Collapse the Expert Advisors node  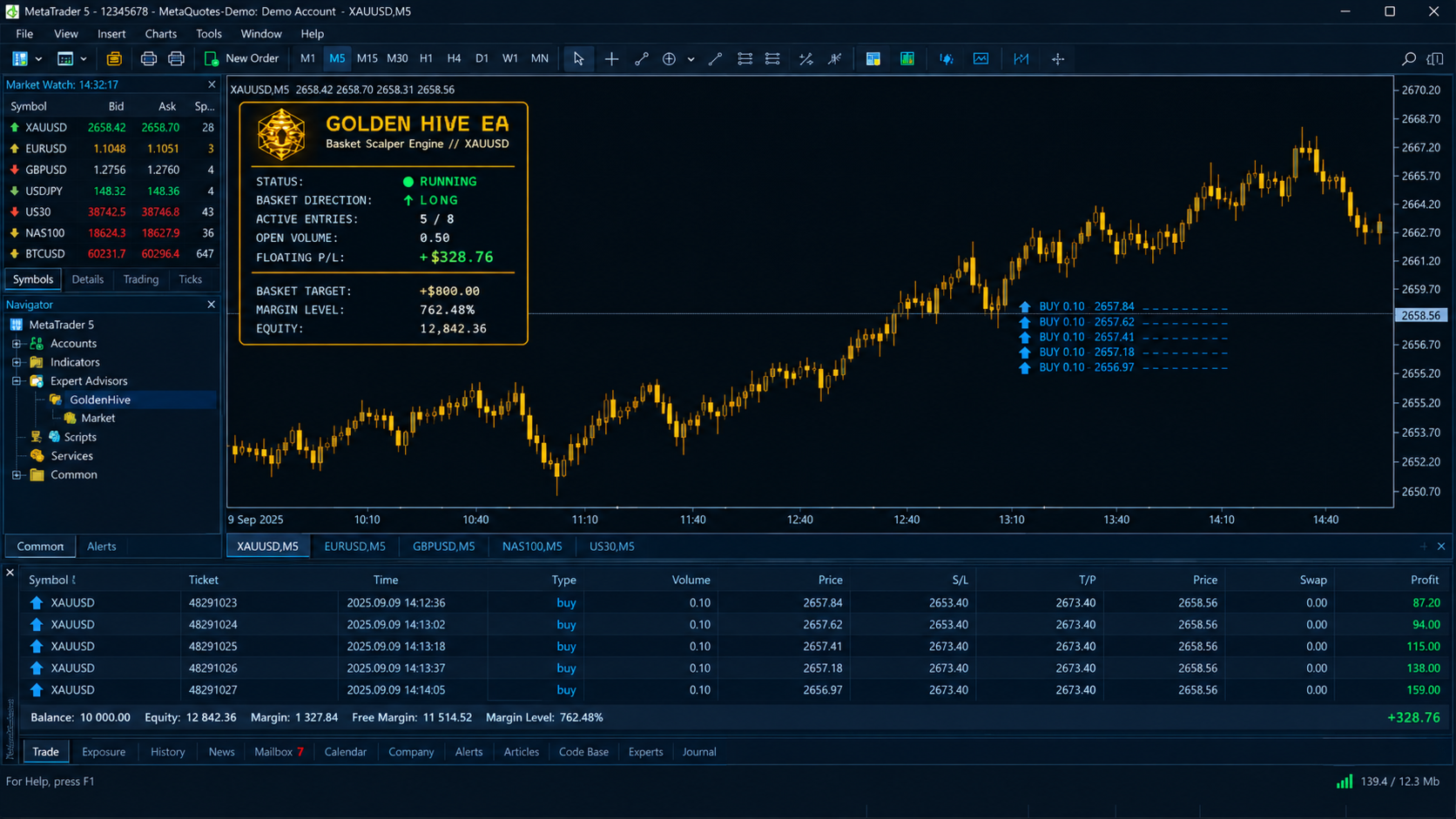[17, 381]
